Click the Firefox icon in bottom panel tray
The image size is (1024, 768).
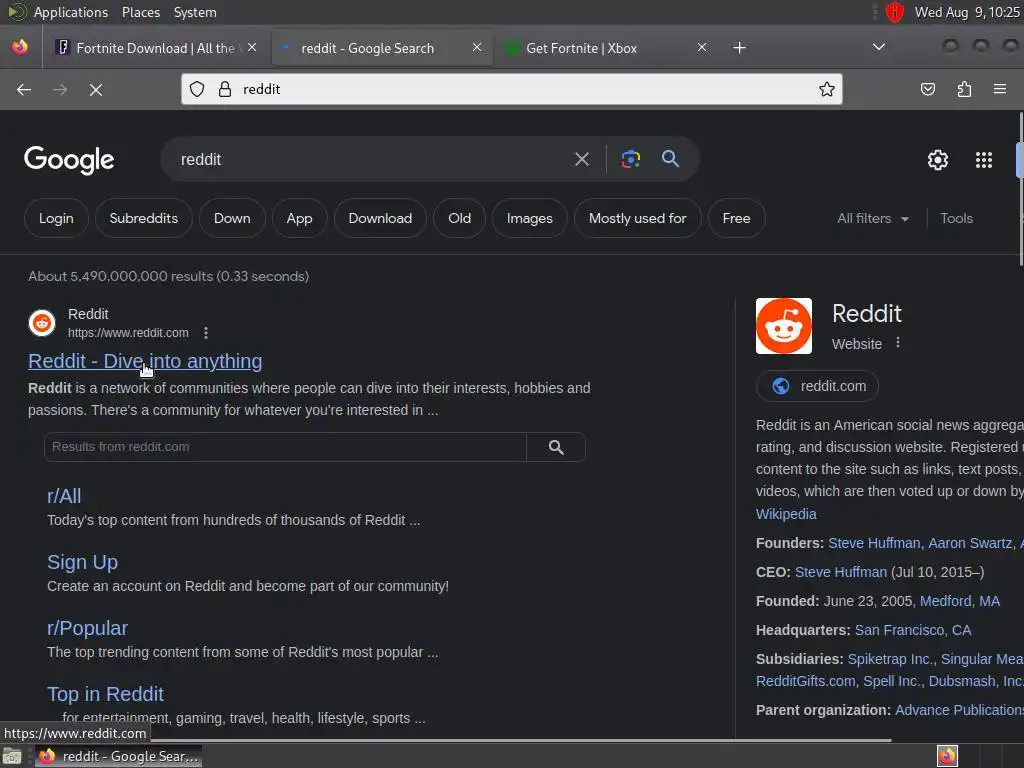[947, 756]
